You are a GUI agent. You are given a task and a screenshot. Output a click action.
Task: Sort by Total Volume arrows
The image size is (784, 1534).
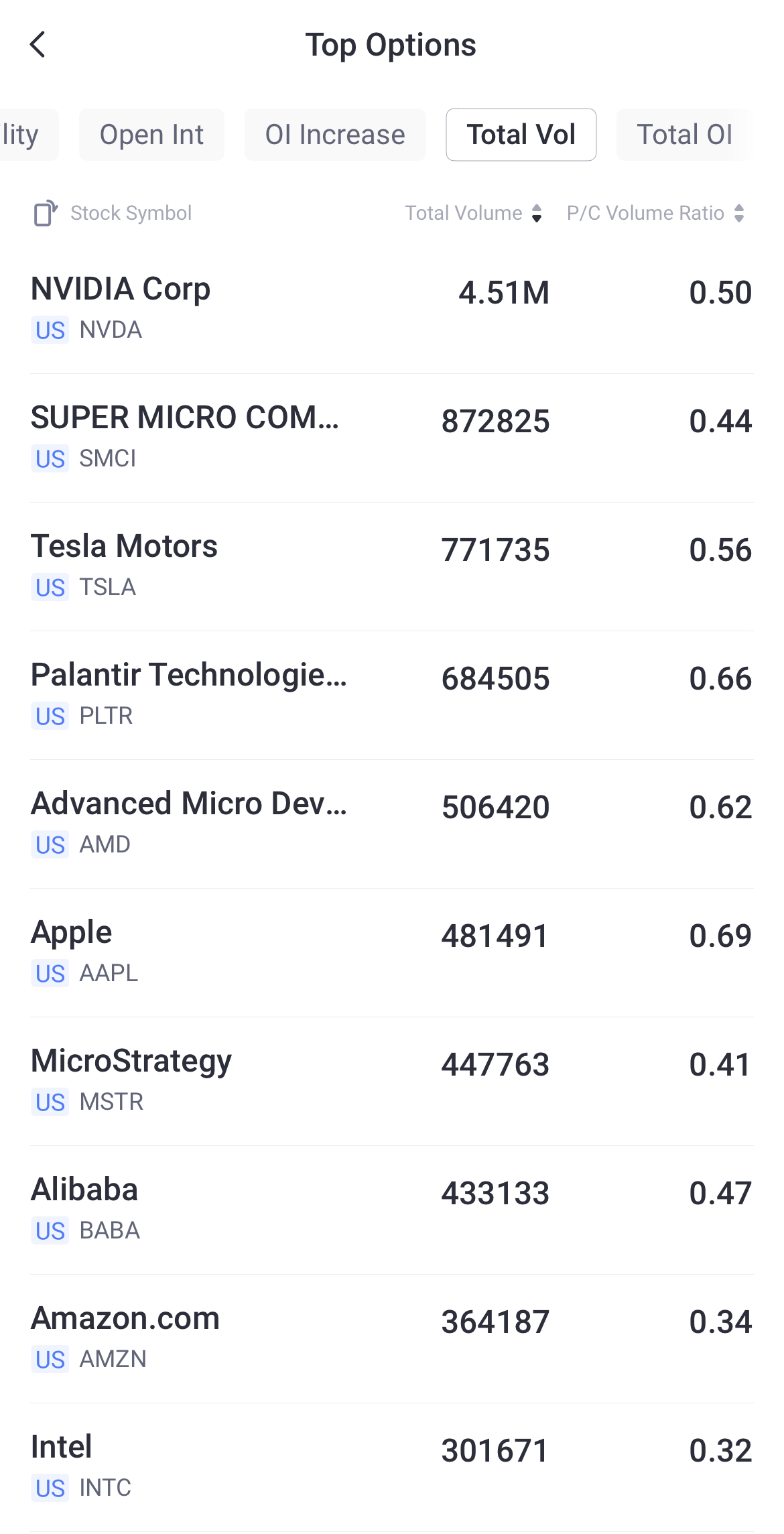537,213
